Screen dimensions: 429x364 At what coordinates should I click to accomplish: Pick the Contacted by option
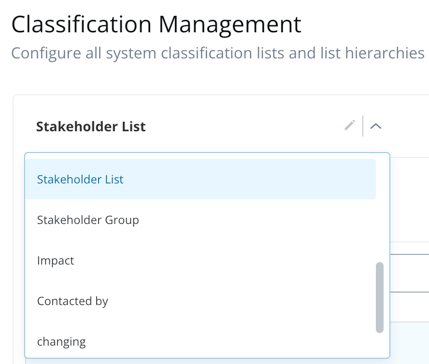[201, 301]
